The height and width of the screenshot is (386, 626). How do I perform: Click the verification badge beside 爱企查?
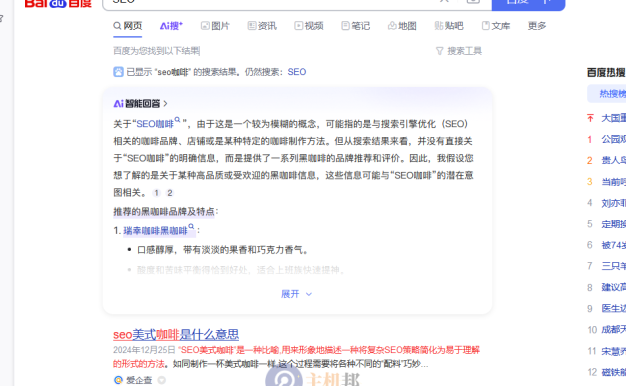(161, 380)
